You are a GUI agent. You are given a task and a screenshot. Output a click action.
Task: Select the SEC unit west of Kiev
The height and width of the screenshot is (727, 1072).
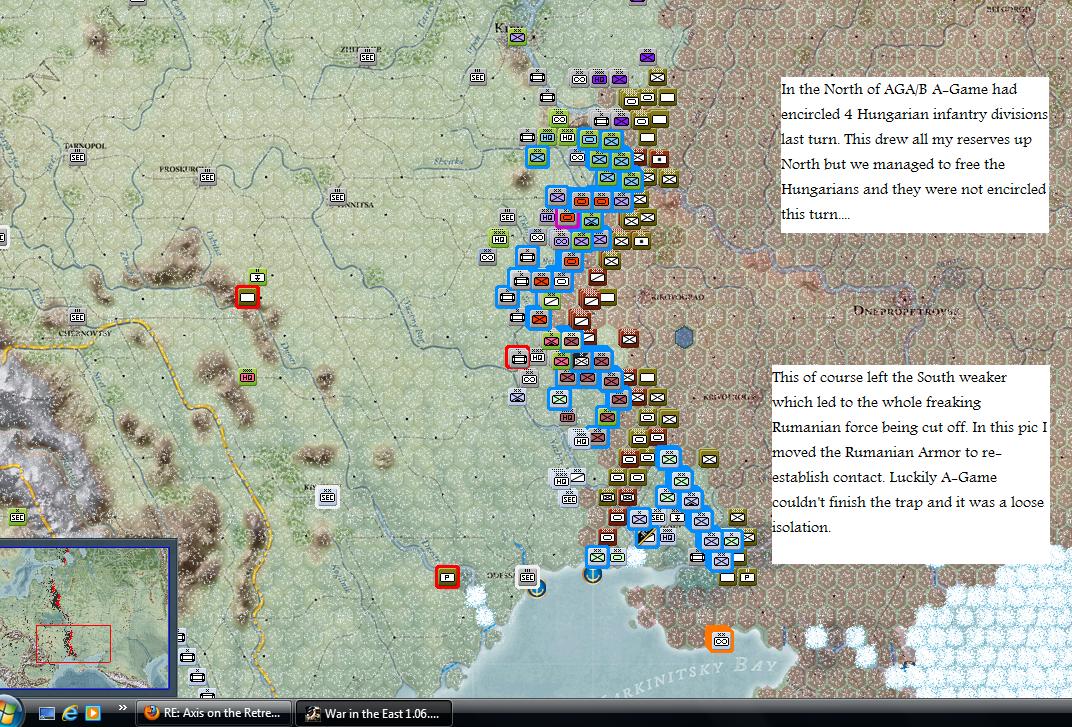coord(478,77)
